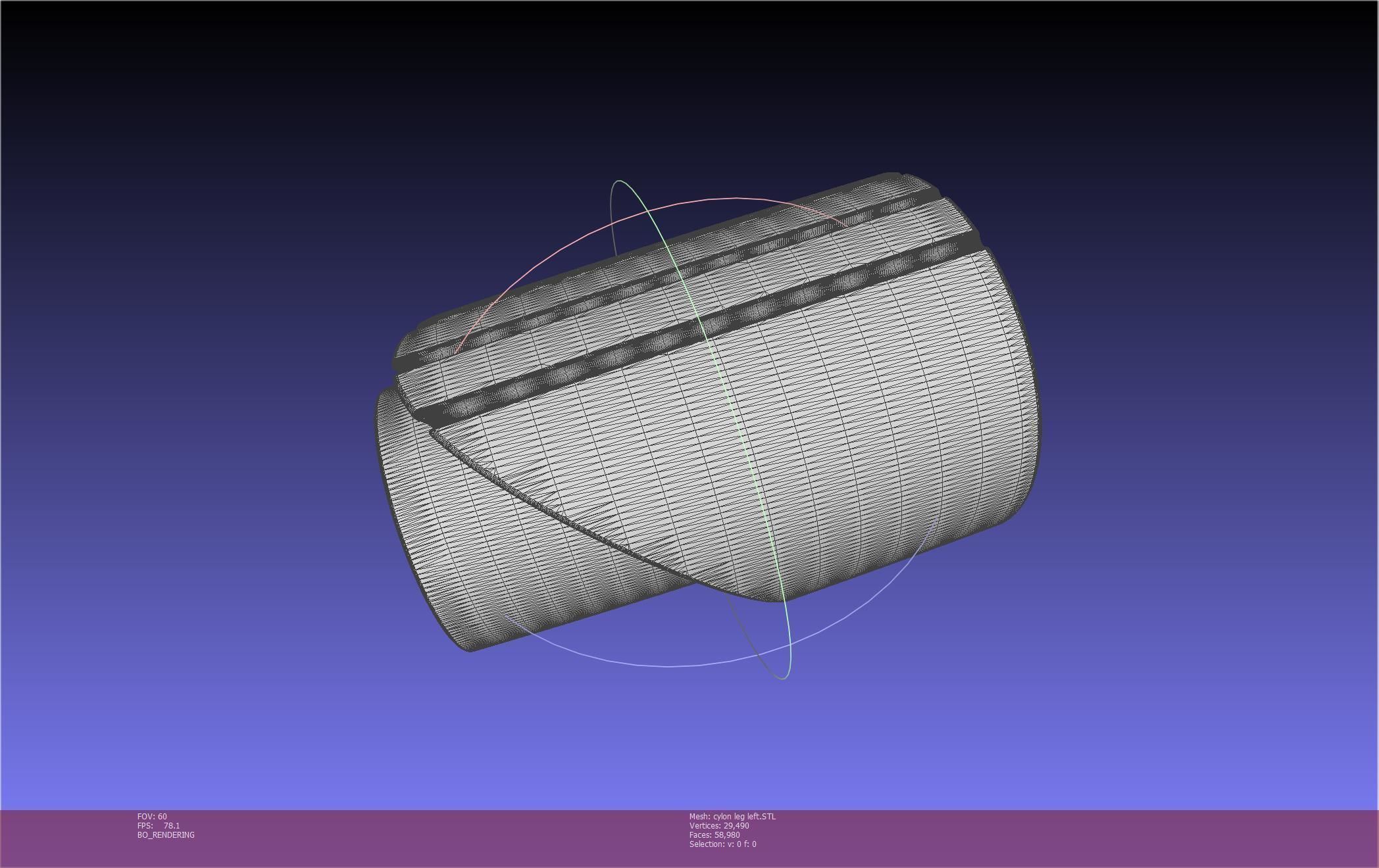Click the Vertices: 29,490 count text
This screenshot has height=868, width=1379.
click(718, 825)
